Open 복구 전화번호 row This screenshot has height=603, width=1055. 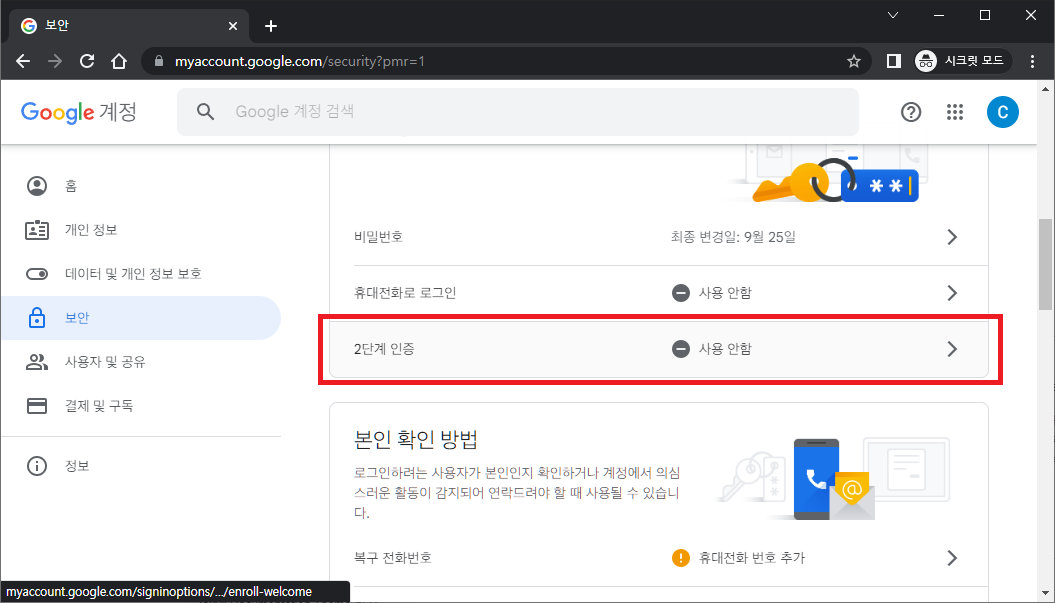659,558
